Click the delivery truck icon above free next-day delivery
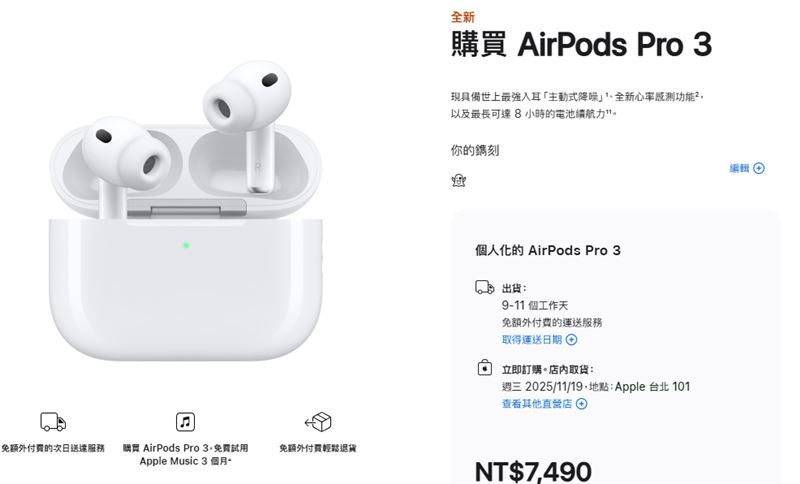 pyautogui.click(x=53, y=422)
